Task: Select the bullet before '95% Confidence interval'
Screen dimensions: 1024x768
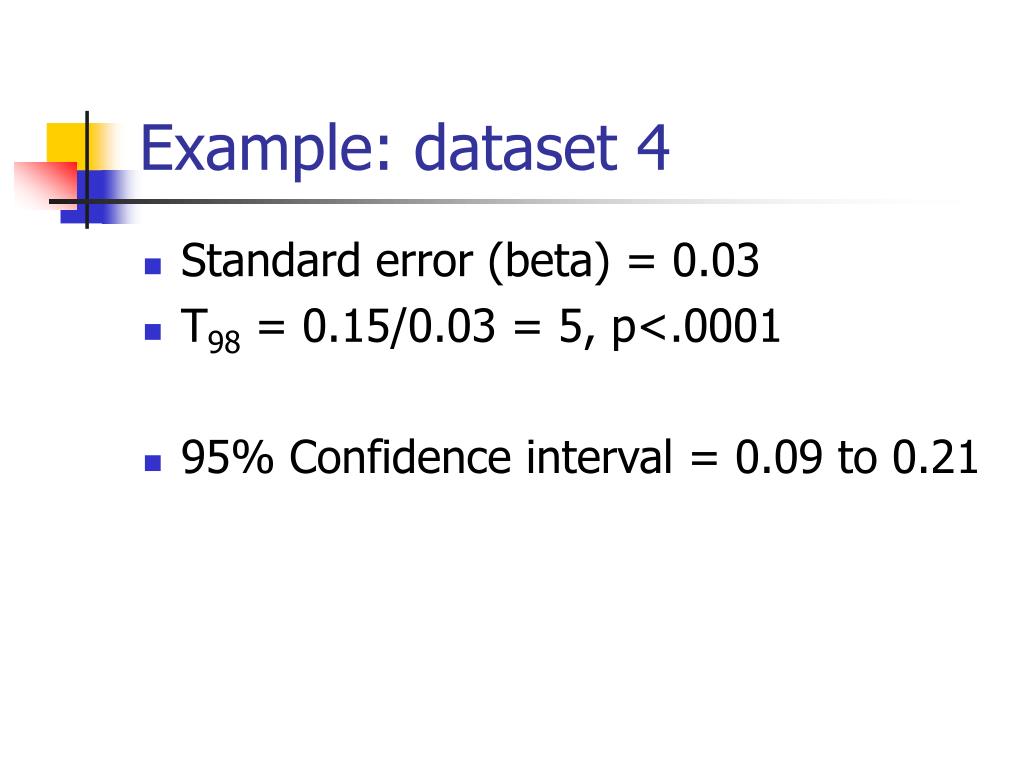Action: tap(153, 463)
